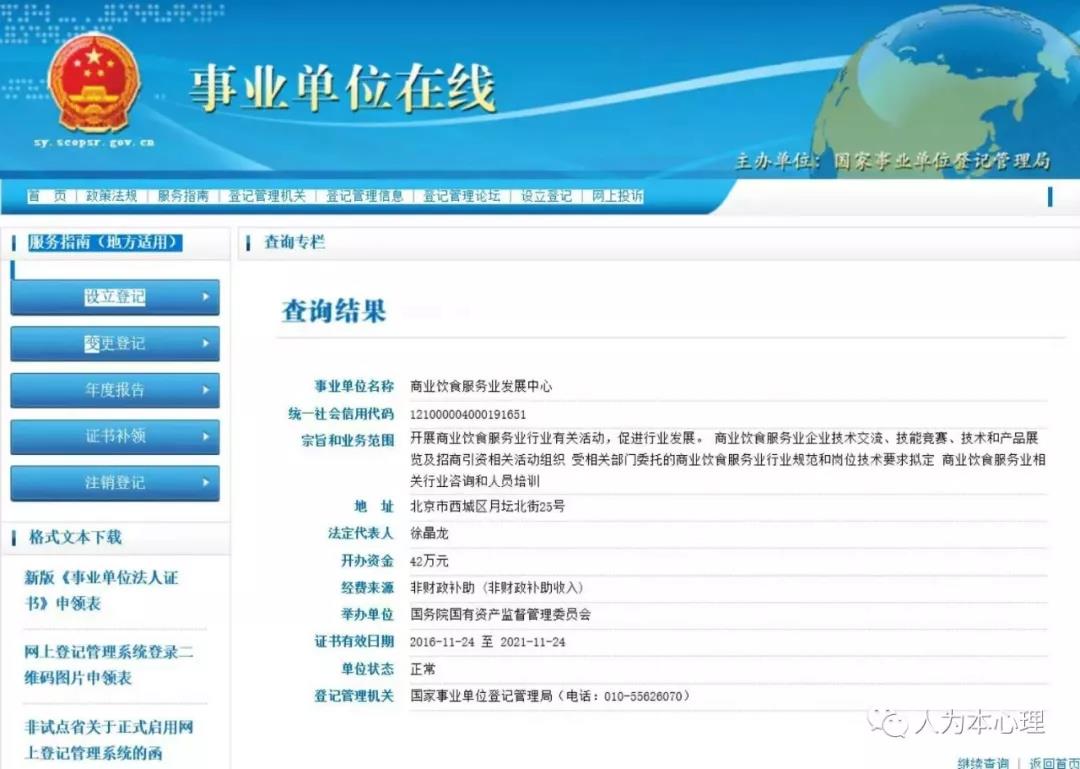Select certificate dates 2016-11-24 至 2021-11-24

click(487, 642)
